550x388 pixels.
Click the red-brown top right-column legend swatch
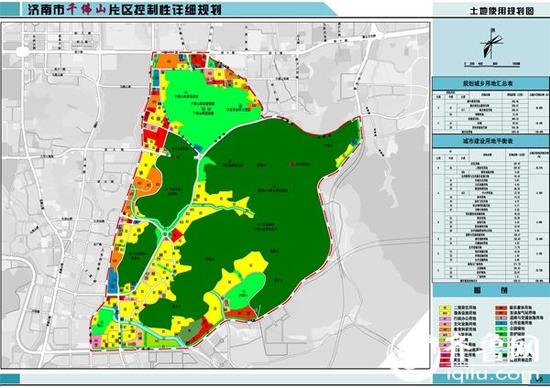pyautogui.click(x=501, y=308)
